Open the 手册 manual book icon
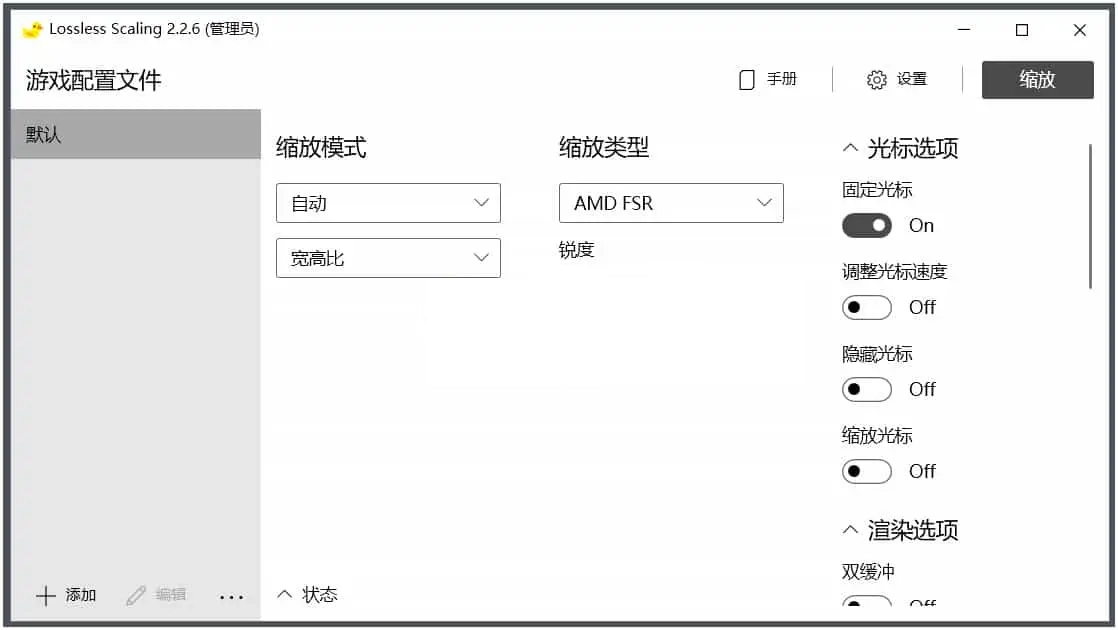The height and width of the screenshot is (630, 1118). [747, 80]
